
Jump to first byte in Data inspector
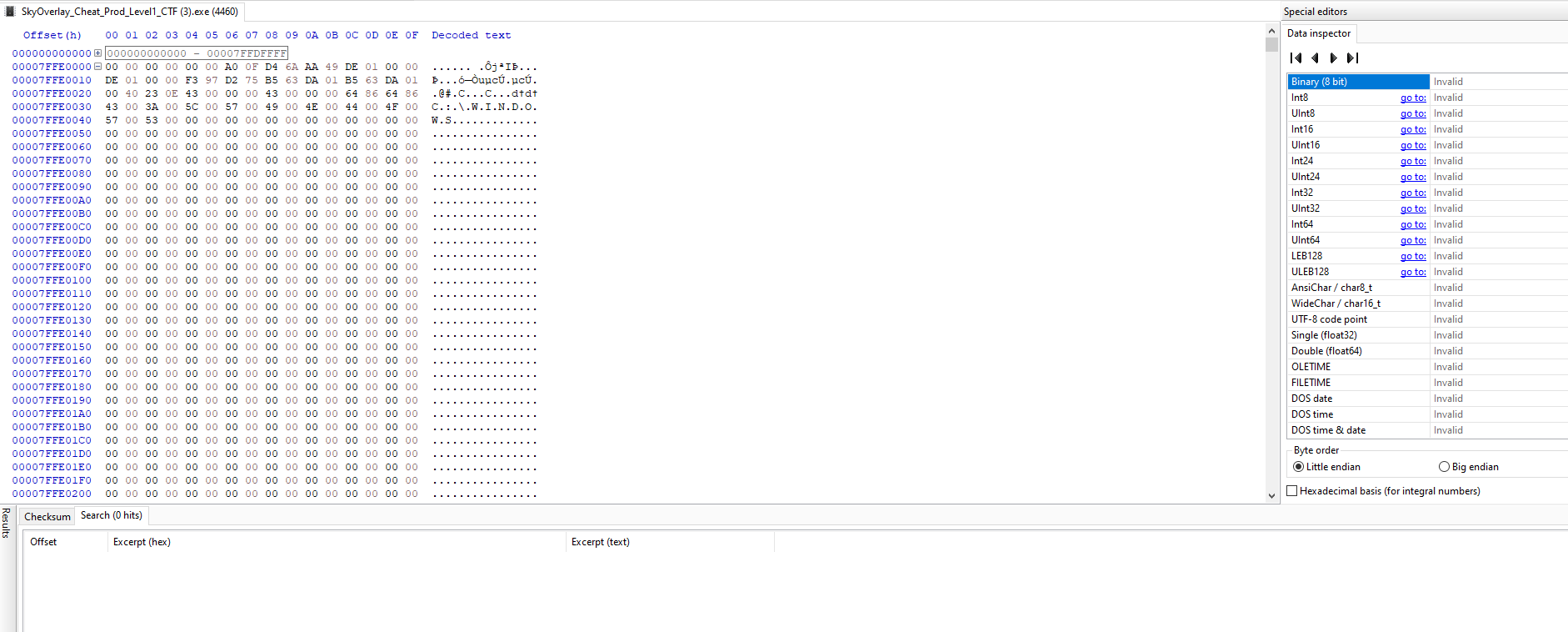coord(1296,58)
